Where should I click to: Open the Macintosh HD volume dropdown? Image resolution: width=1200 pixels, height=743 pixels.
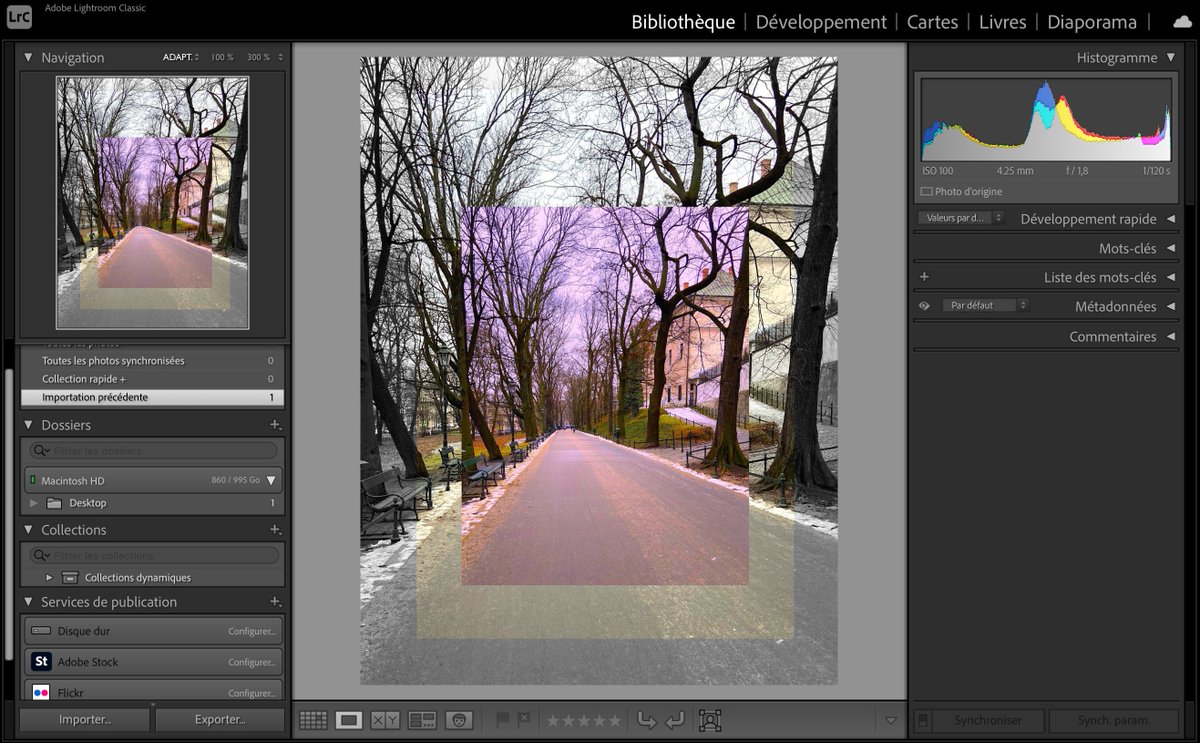pos(270,481)
